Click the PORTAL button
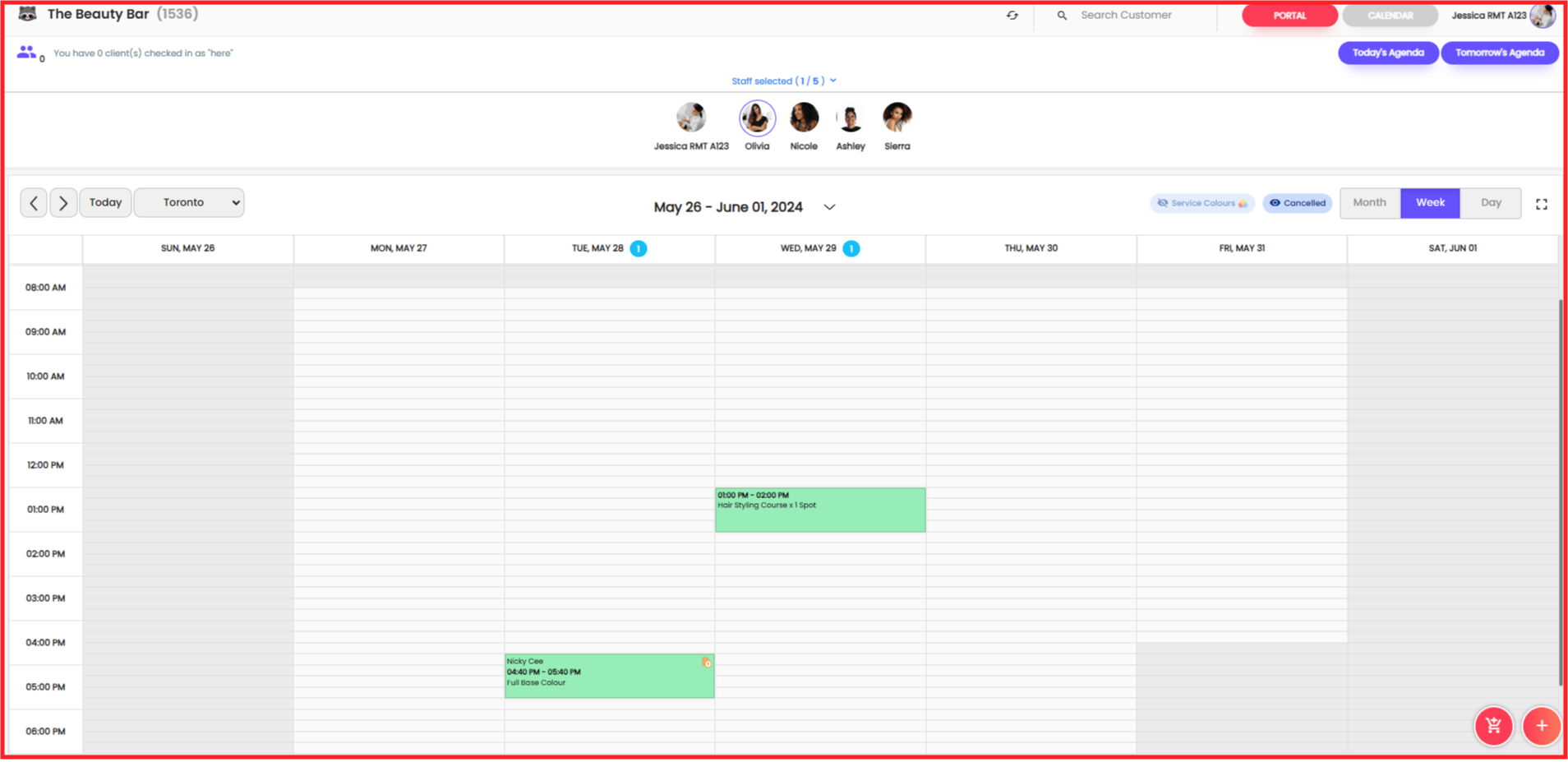The image size is (1568, 762). click(x=1289, y=16)
